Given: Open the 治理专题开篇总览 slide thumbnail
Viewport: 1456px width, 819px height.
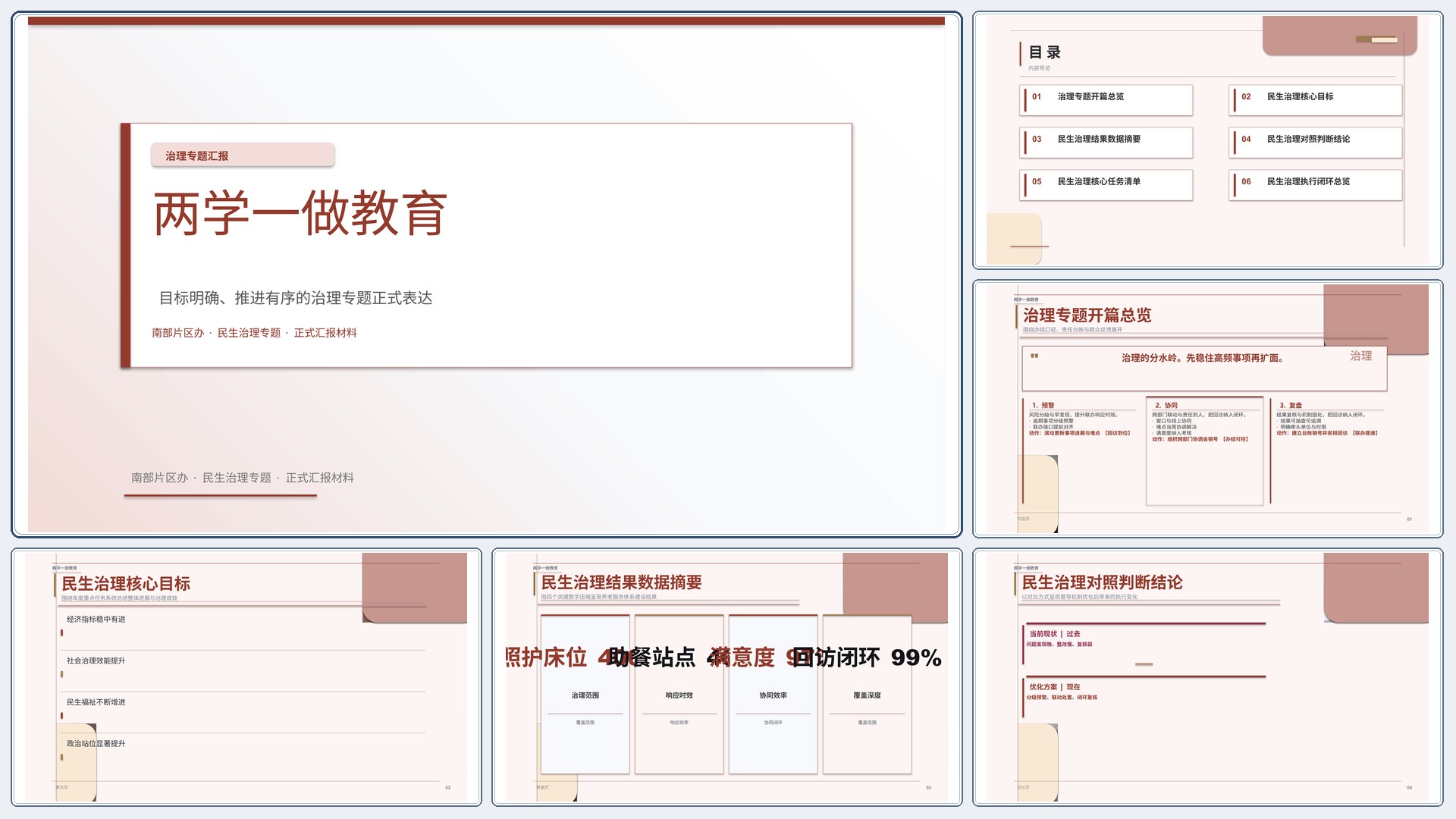Looking at the screenshot, I should (x=1207, y=409).
